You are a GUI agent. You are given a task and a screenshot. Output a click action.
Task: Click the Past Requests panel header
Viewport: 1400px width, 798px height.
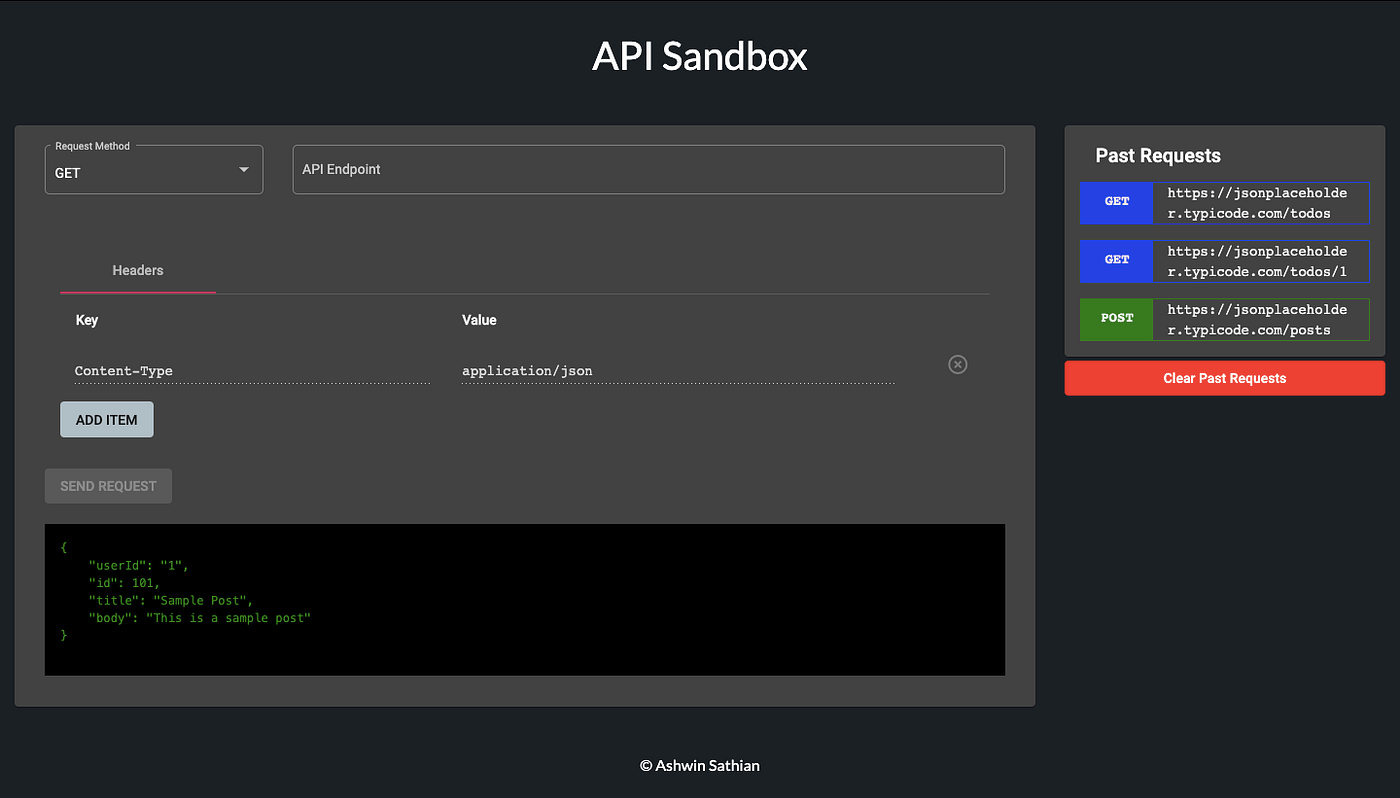pos(1157,155)
